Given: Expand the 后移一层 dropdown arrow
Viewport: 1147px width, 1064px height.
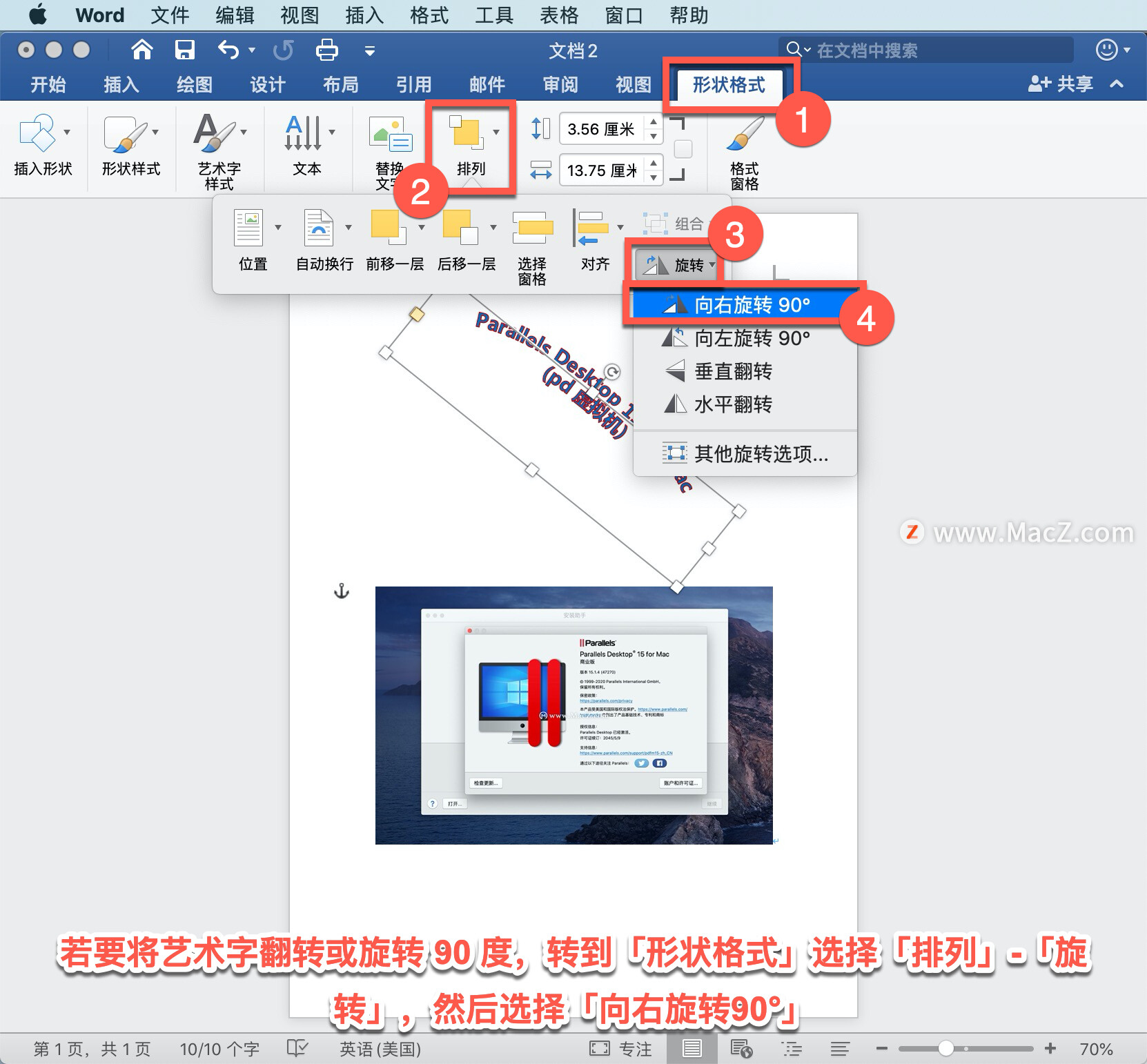Looking at the screenshot, I should (x=493, y=228).
